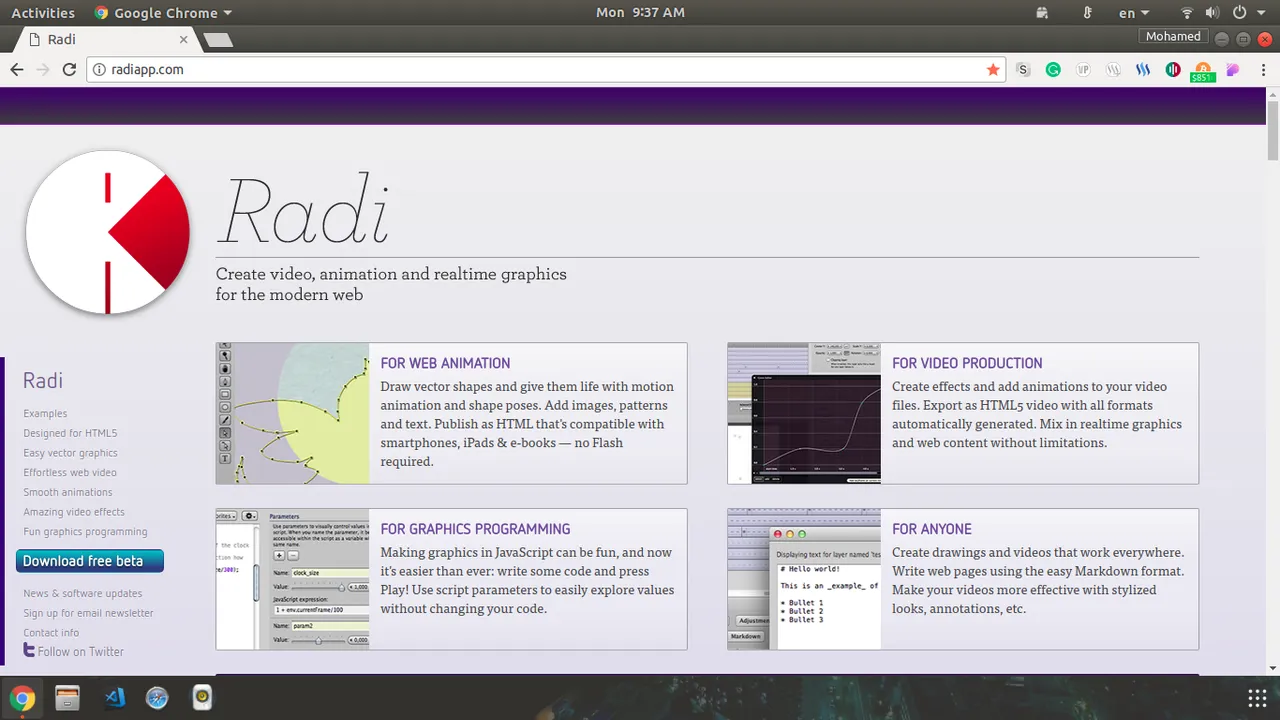Image resolution: width=1280 pixels, height=720 pixels.
Task: Click the Follow on Twitter link
Action: coord(81,652)
